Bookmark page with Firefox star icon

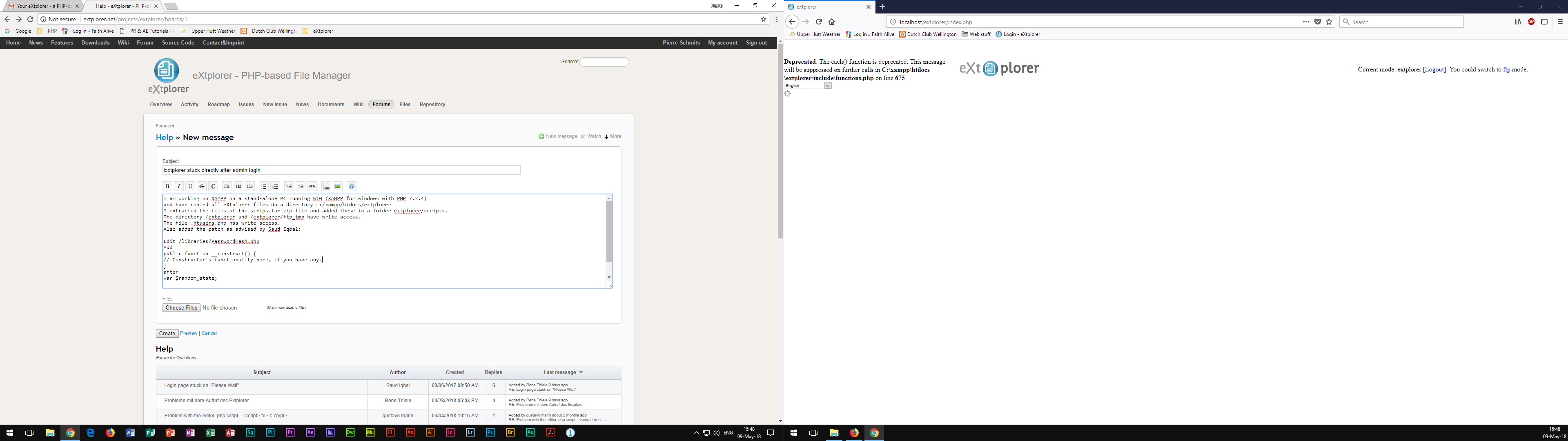click(1330, 22)
